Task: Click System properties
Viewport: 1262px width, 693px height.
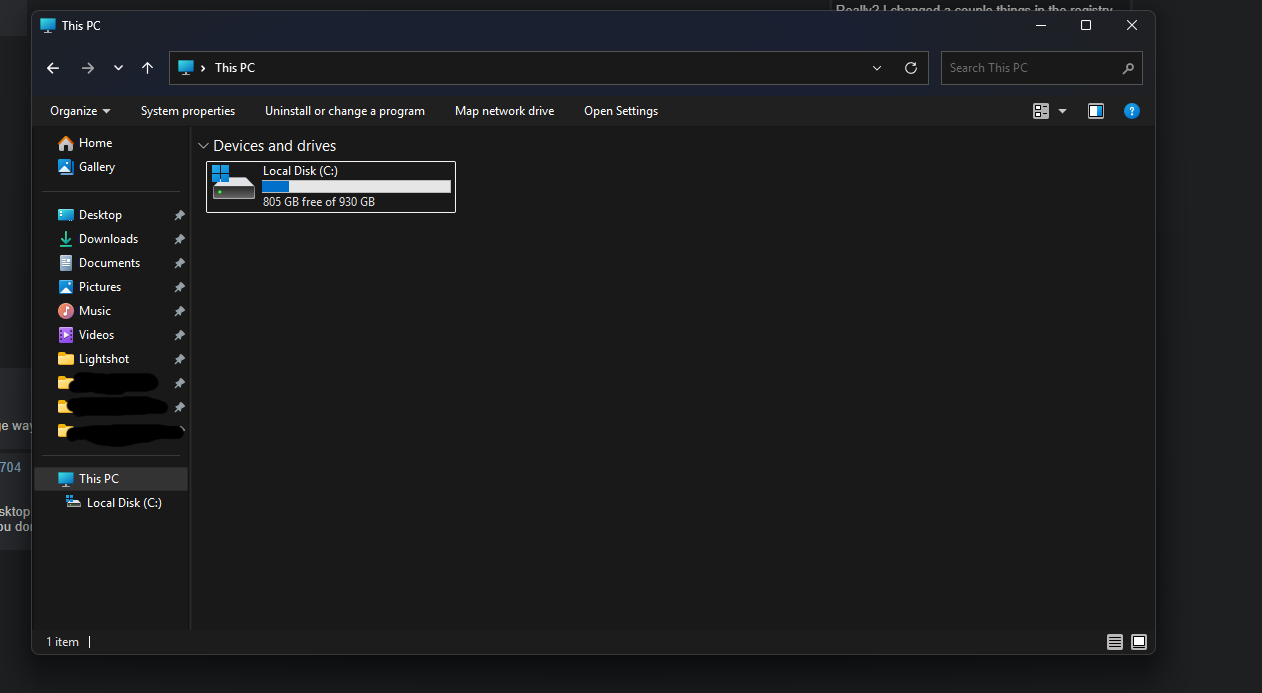Action: click(x=188, y=111)
